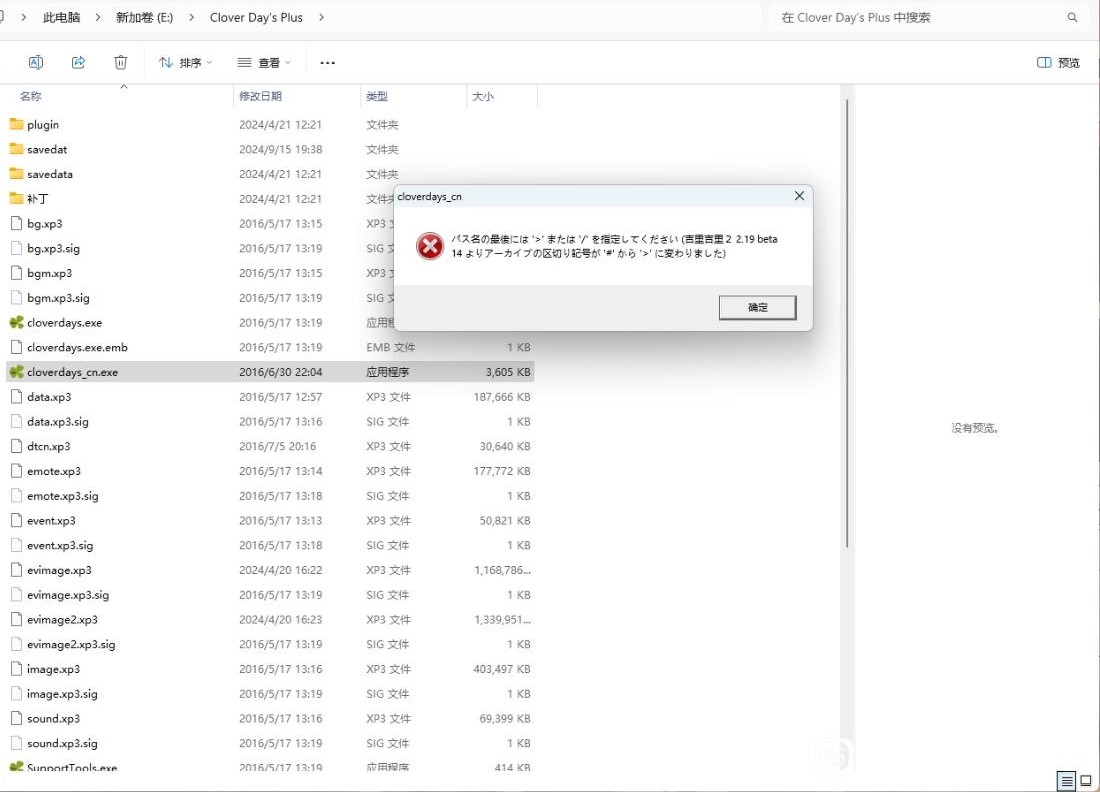Select the bgm.xp3 file icon

pyautogui.click(x=16, y=273)
